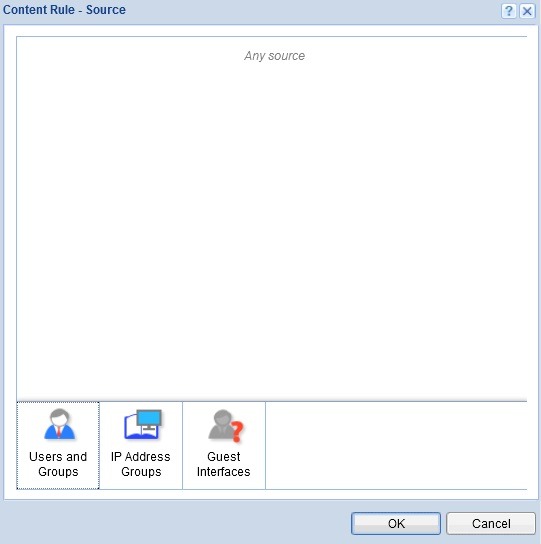
Task: Close the Content Rule - Source dialog
Action: click(x=527, y=11)
